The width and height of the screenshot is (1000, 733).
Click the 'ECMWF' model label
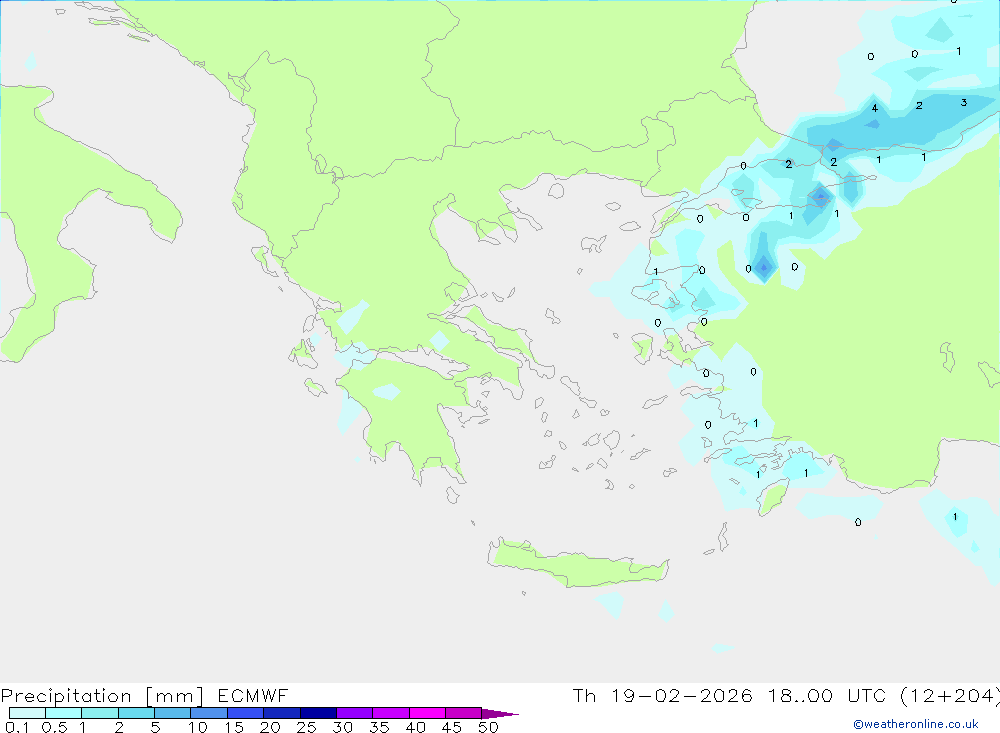(253, 695)
